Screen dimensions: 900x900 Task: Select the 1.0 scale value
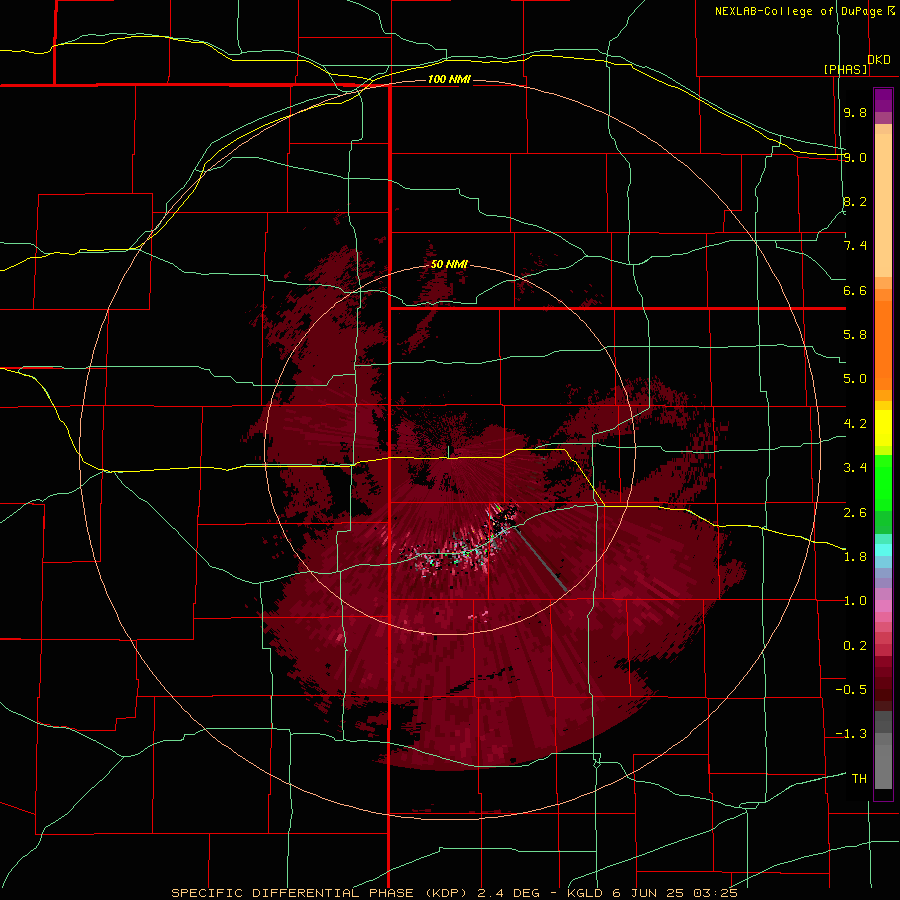coord(855,601)
